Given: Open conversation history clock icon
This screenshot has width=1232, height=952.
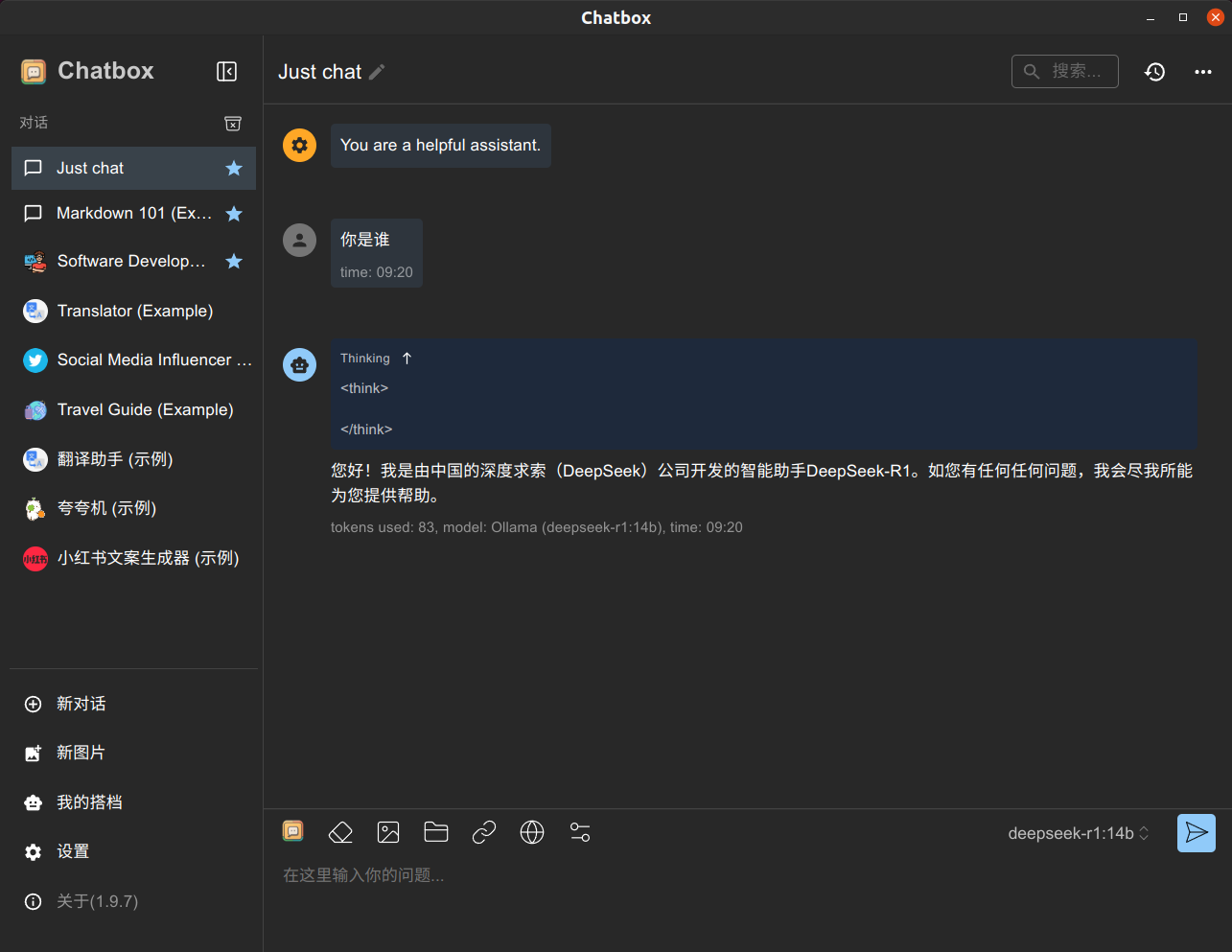Looking at the screenshot, I should point(1155,72).
